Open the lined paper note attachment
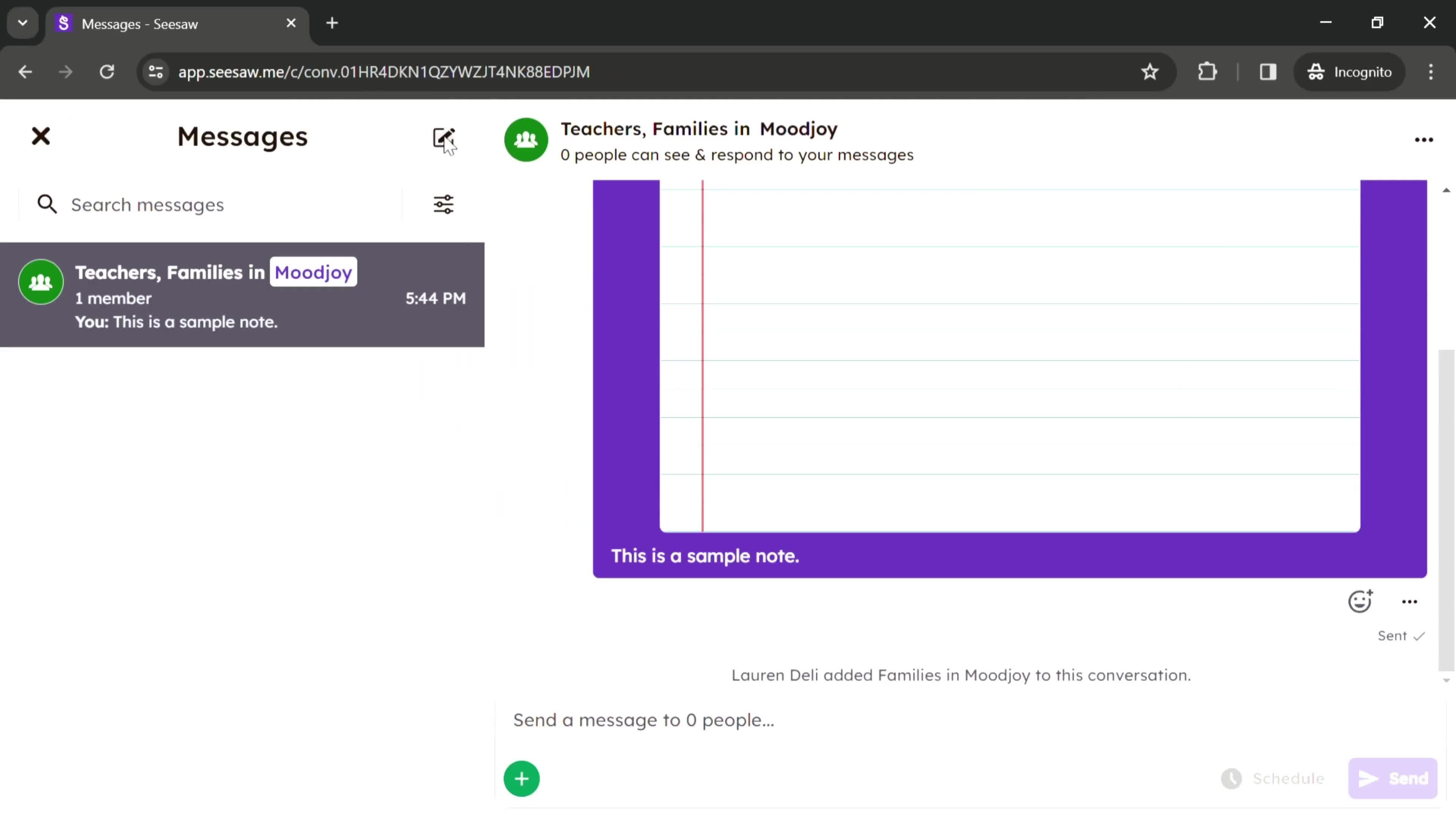 tap(1009, 356)
